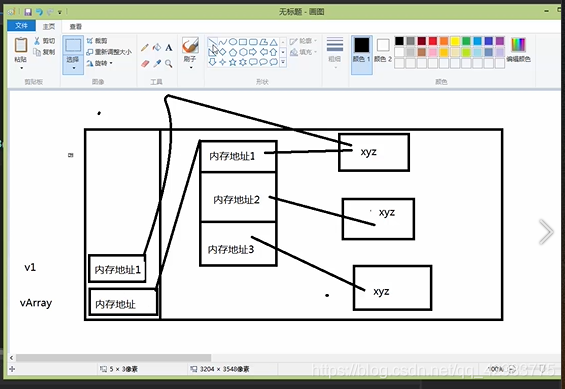565x389 pixels.
Task: Pick the pink color swatch
Action: 433,52
